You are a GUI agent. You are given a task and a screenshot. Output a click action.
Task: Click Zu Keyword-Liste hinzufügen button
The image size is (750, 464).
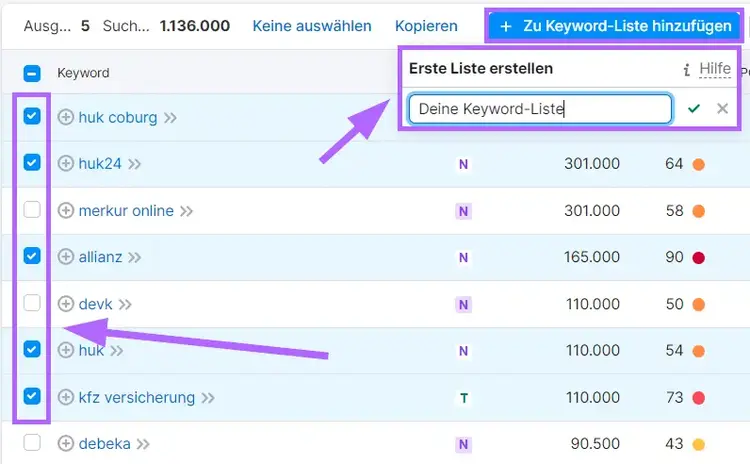tap(614, 26)
